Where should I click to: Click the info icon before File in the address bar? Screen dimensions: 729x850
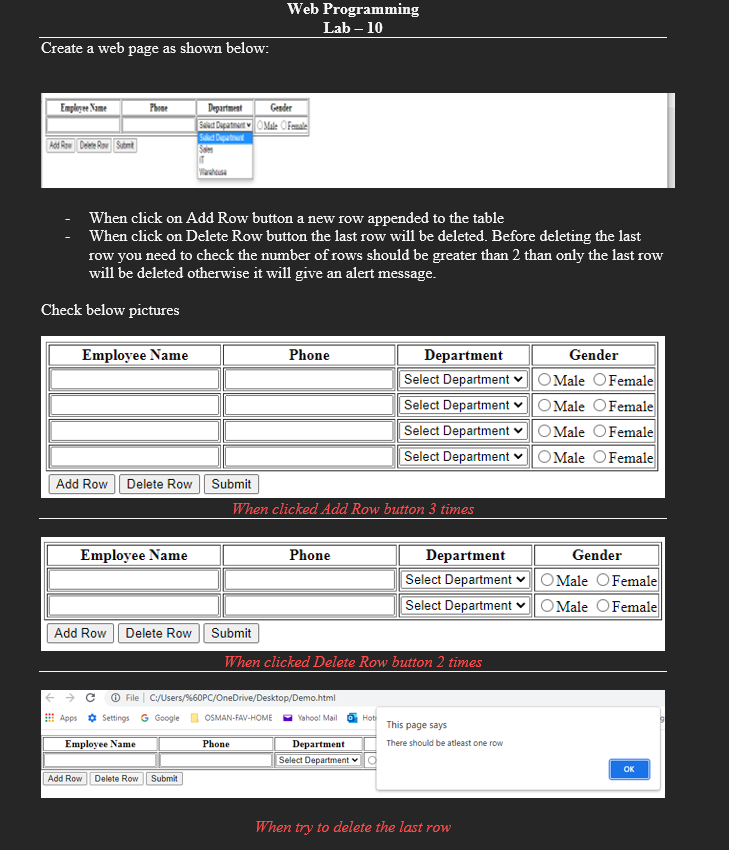click(x=115, y=698)
